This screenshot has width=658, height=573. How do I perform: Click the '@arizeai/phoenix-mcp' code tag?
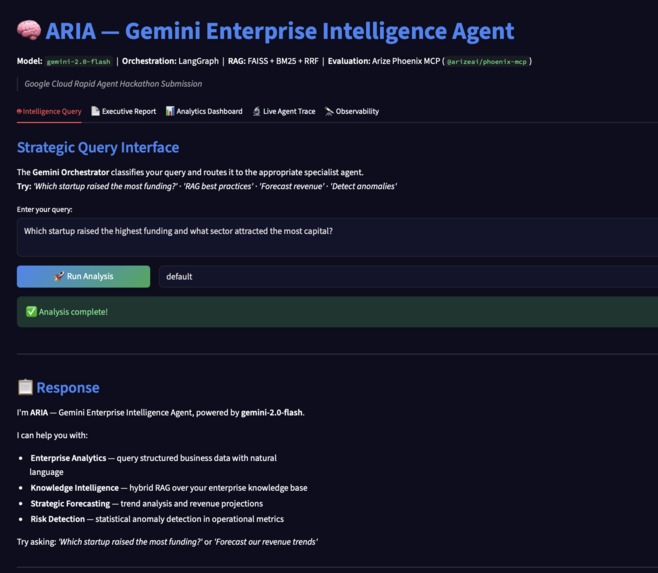[486, 62]
